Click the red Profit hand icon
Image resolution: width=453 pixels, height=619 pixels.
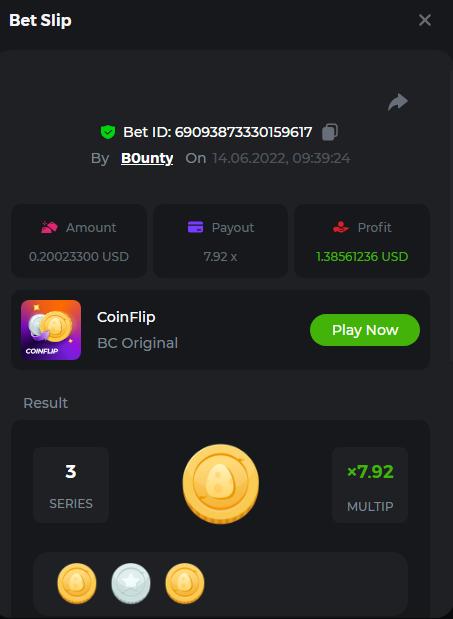tap(341, 227)
